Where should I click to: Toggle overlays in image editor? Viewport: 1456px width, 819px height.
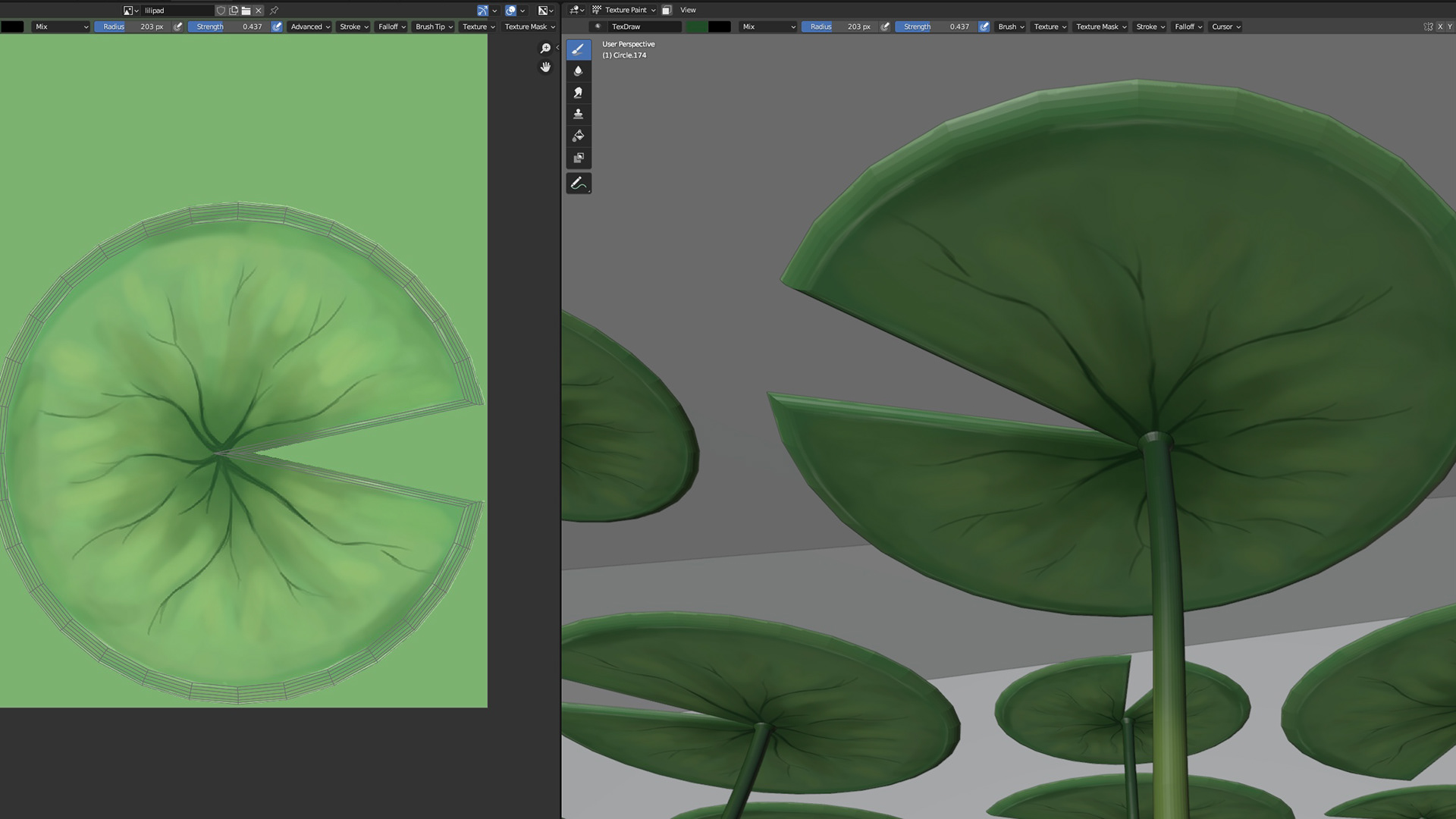[510, 11]
